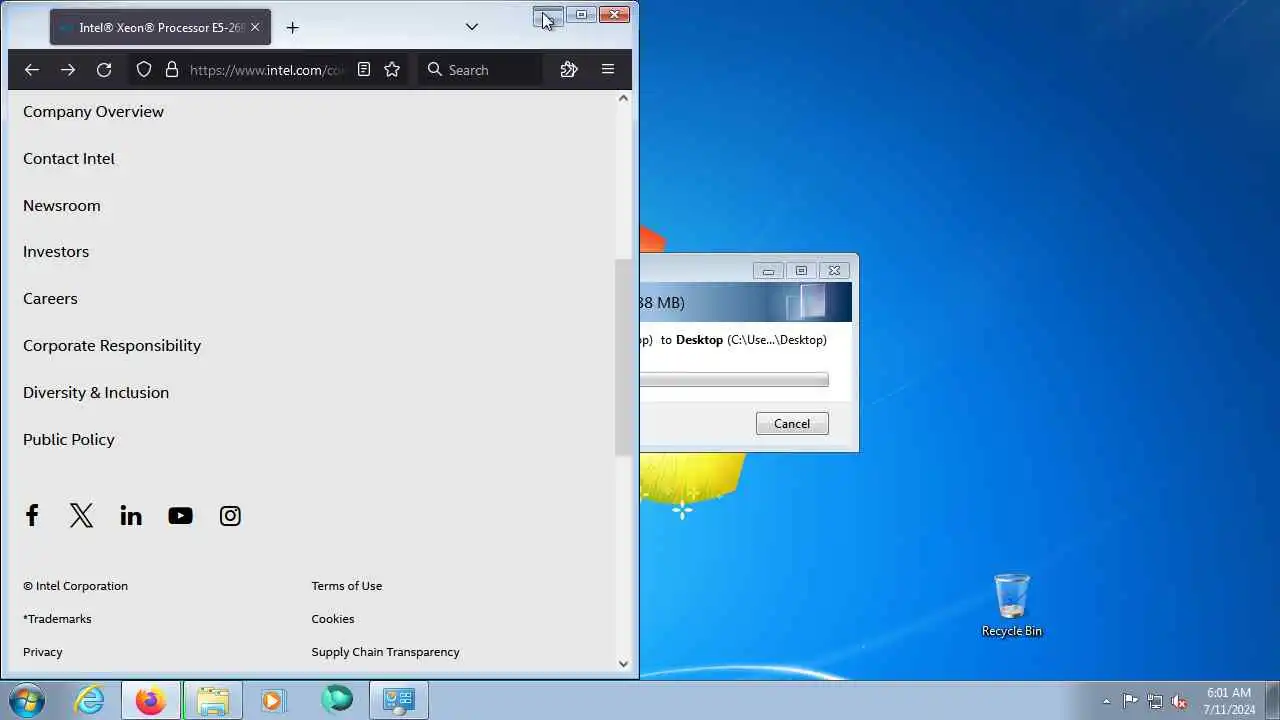Minimize the Firefox window
Viewport: 1280px width, 720px height.
point(548,15)
